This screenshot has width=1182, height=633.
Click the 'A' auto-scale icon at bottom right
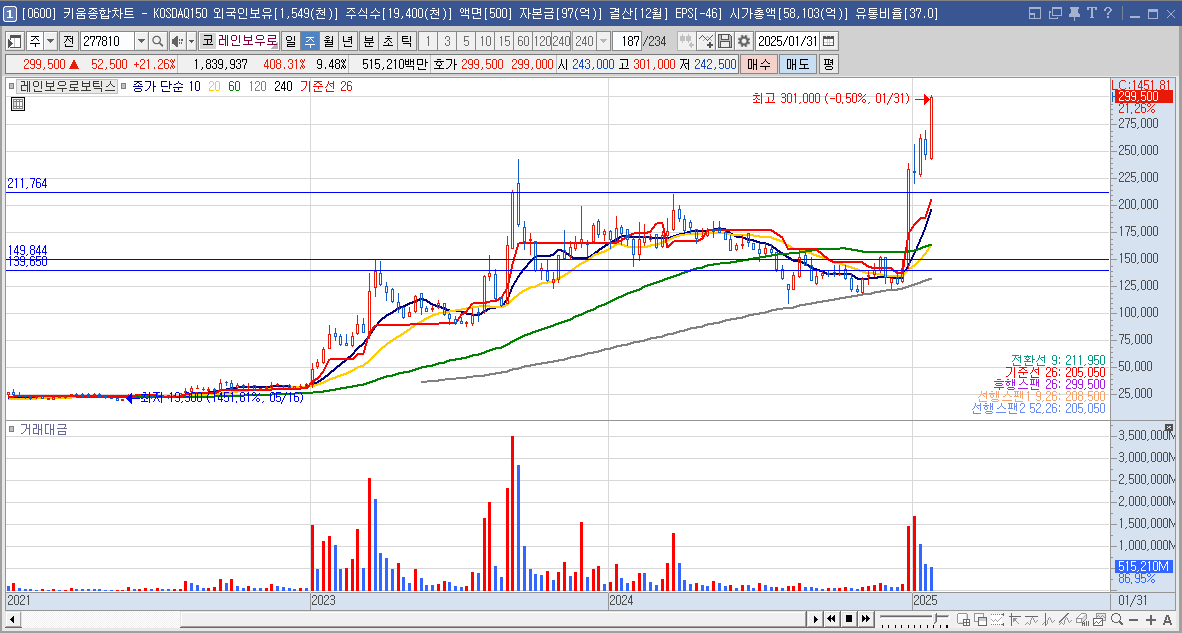pos(1168,619)
